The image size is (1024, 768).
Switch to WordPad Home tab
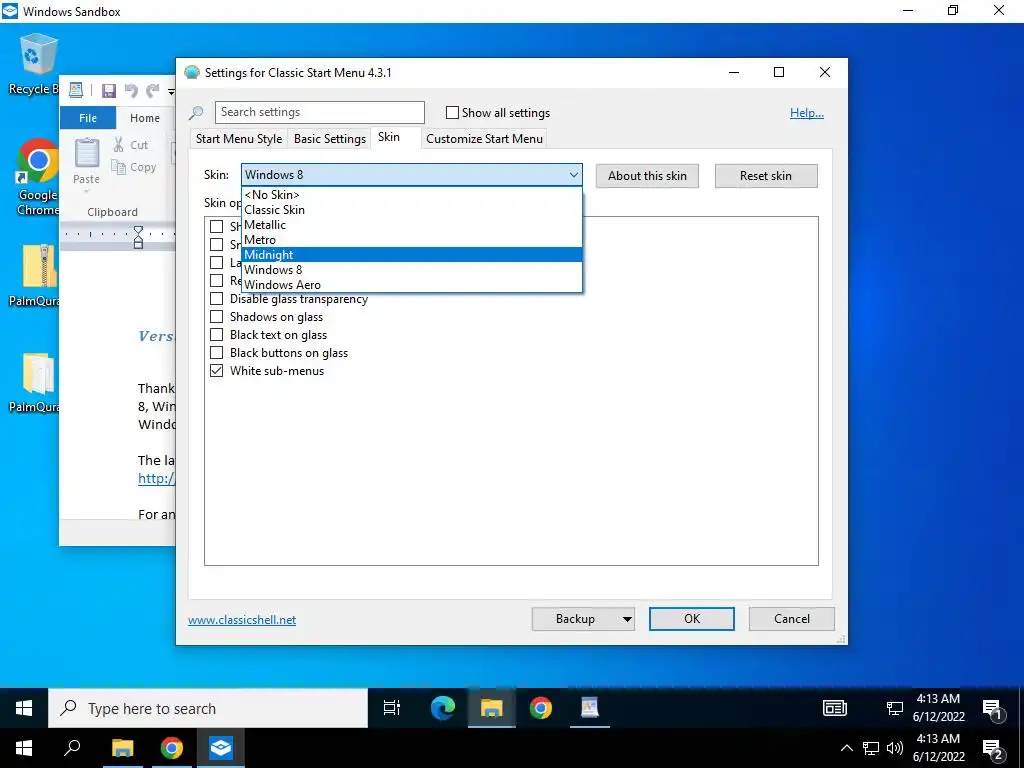click(x=144, y=118)
